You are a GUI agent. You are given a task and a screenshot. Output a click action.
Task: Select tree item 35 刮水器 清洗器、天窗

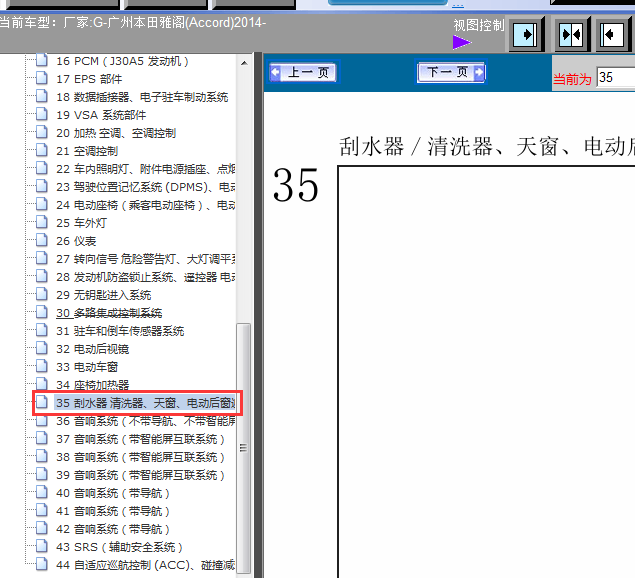pyautogui.click(x=145, y=403)
